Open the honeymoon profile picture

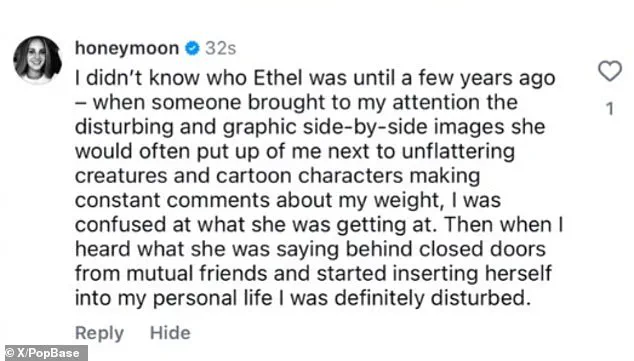click(37, 60)
